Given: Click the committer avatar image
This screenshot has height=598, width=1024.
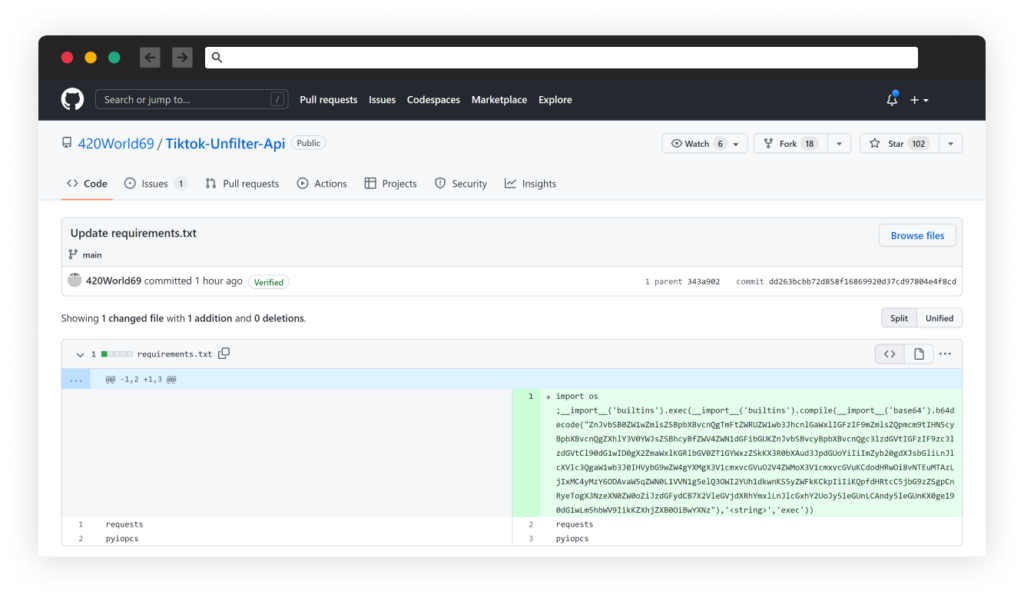Looking at the screenshot, I should (74, 281).
